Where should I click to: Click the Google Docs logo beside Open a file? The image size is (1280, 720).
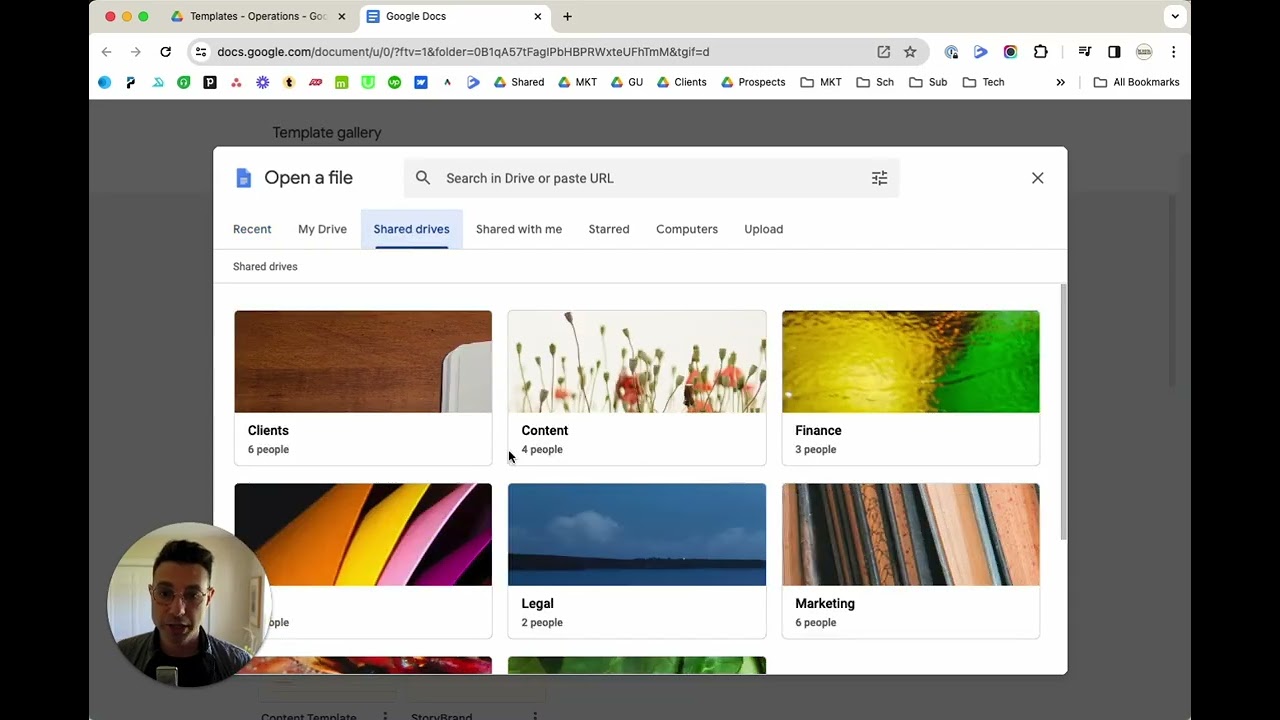243,178
